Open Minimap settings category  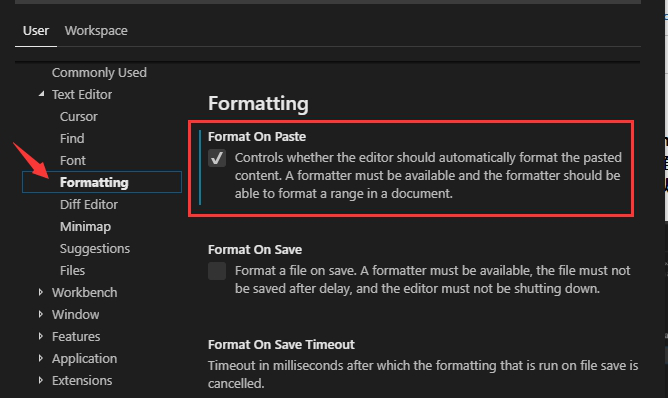(85, 227)
